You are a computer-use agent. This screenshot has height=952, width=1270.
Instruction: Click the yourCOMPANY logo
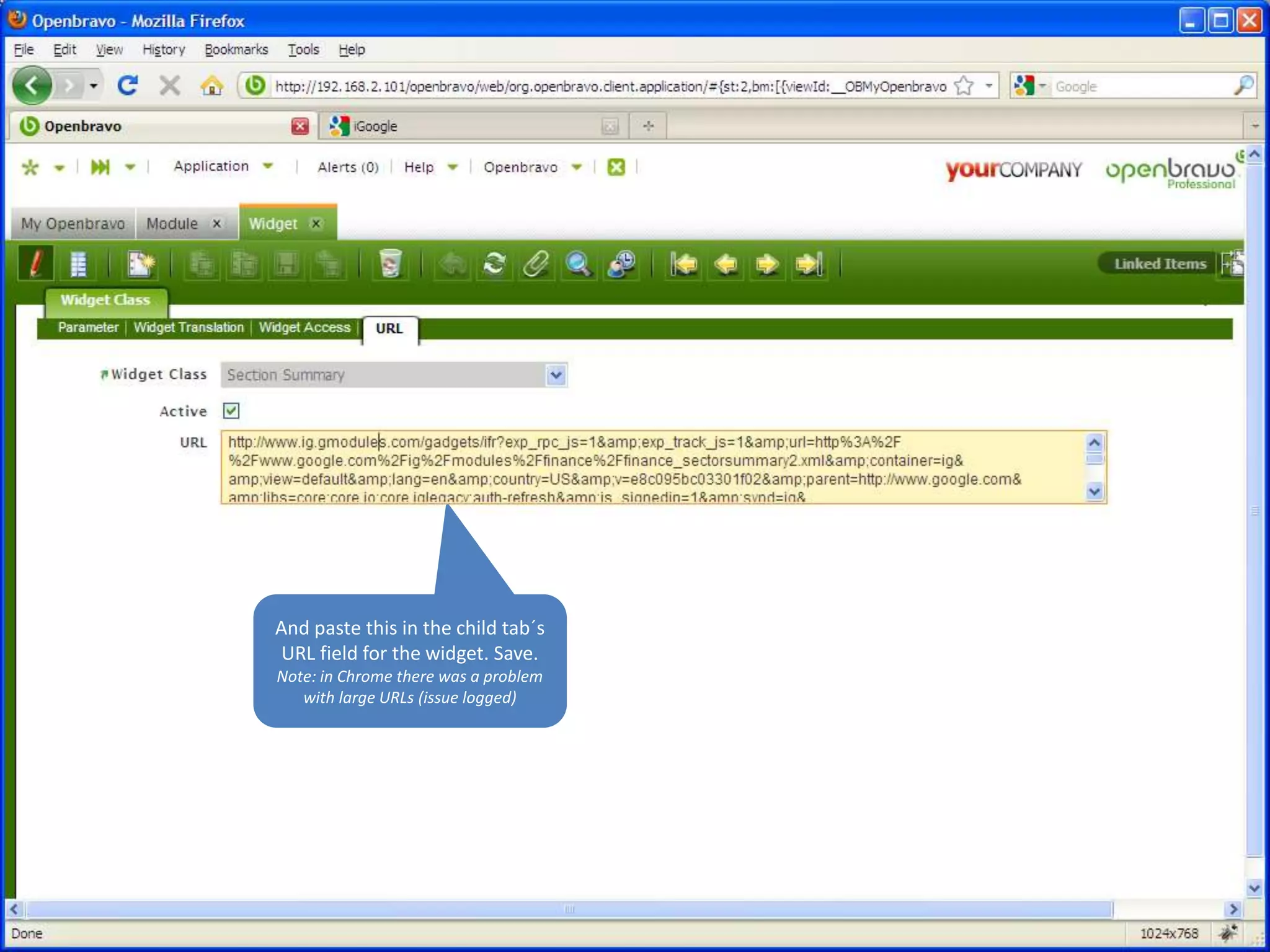point(1013,169)
